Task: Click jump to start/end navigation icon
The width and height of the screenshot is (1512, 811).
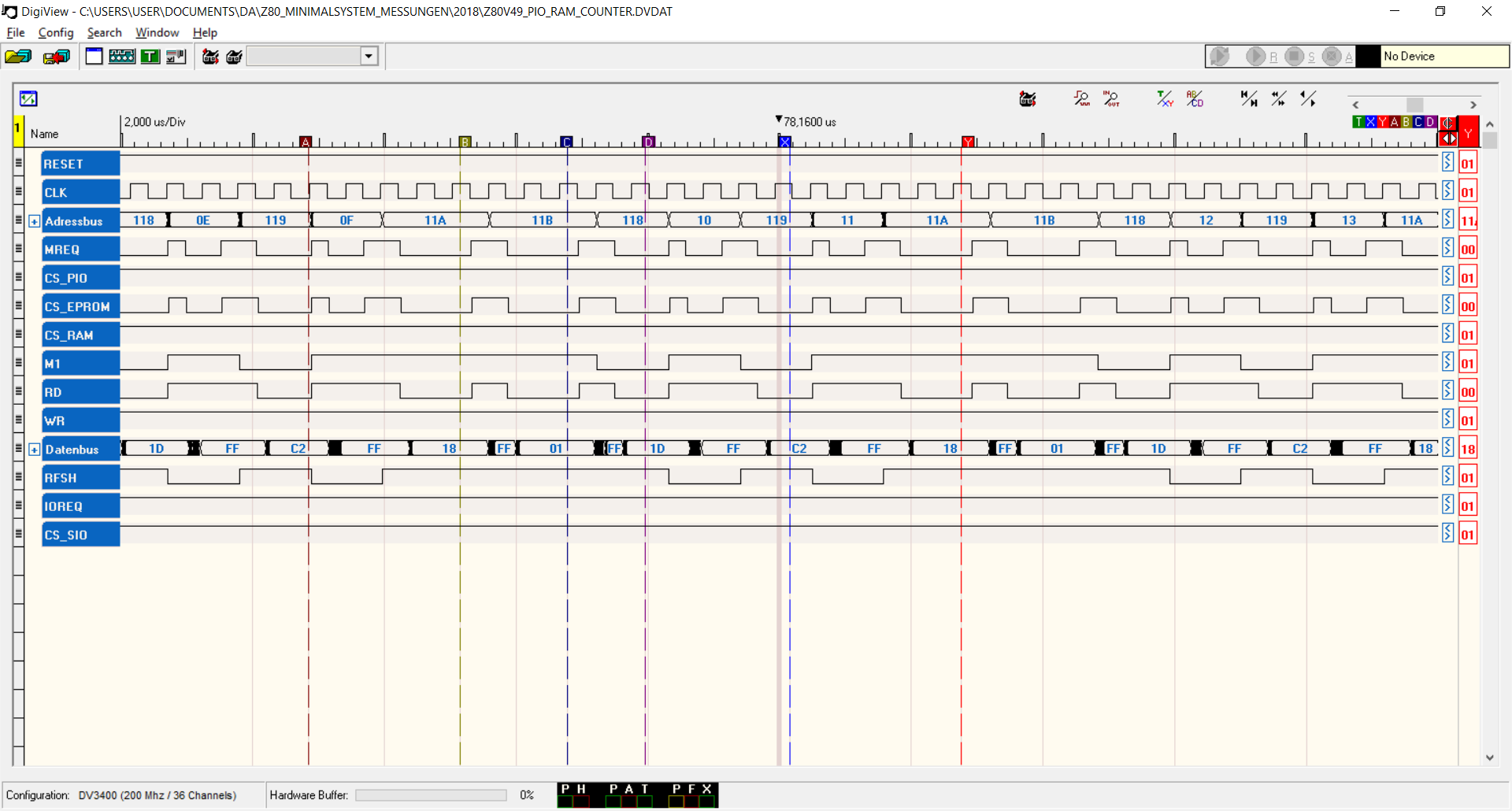Action: pos(1249,98)
